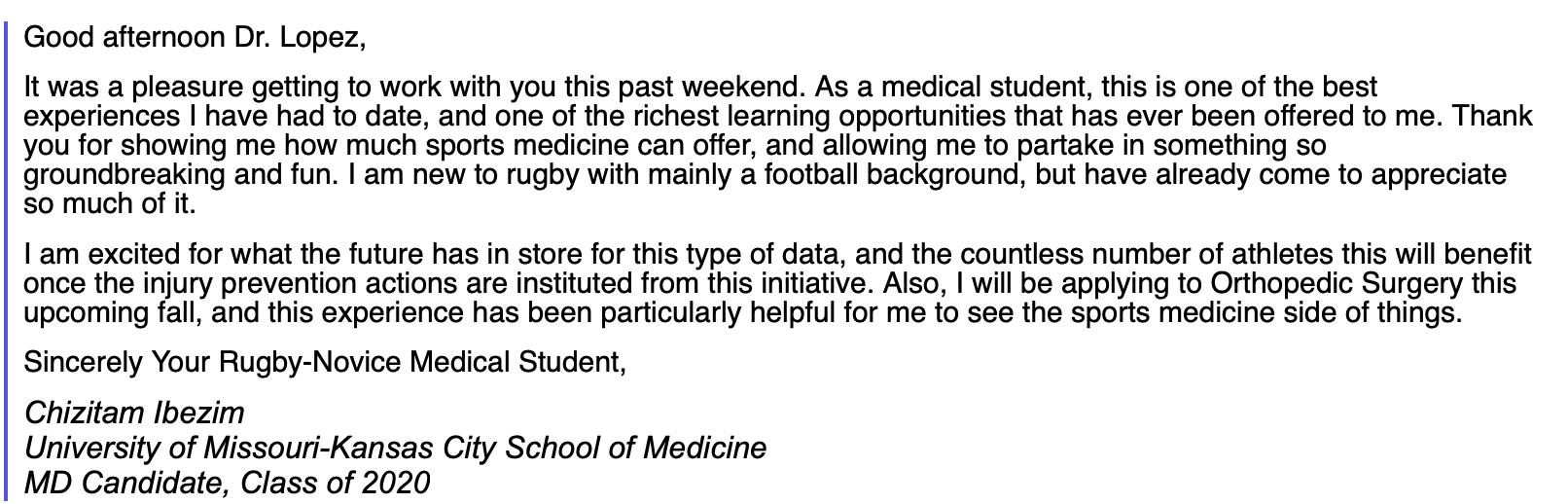Click the "University of Missouri-Kansas City School of Medicine" line
Screen dimensions: 1568x504
coord(395,448)
